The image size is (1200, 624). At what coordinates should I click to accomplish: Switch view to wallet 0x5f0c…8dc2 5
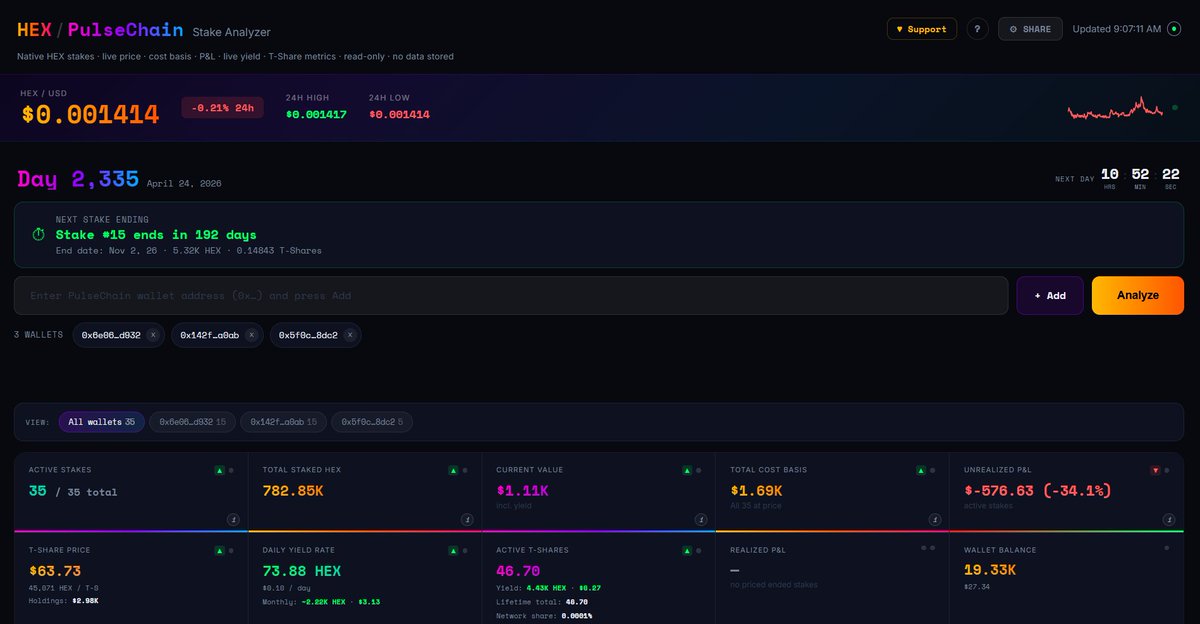[372, 422]
